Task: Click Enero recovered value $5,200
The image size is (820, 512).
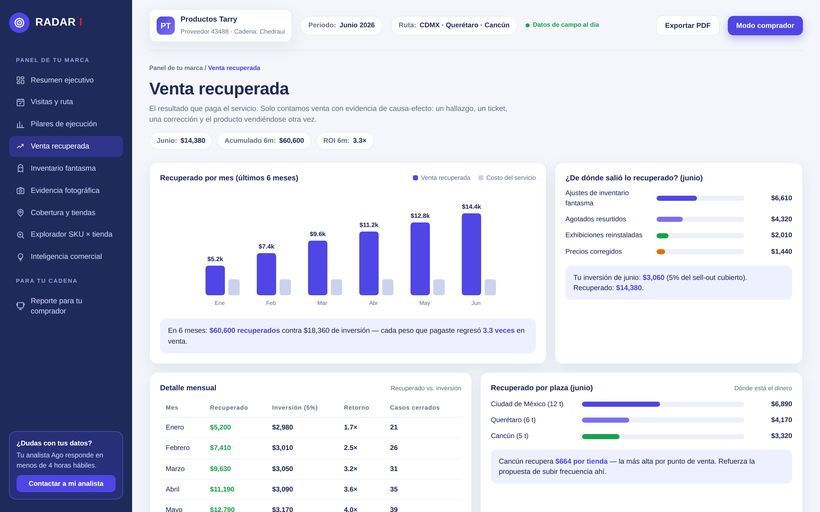Action: click(220, 427)
